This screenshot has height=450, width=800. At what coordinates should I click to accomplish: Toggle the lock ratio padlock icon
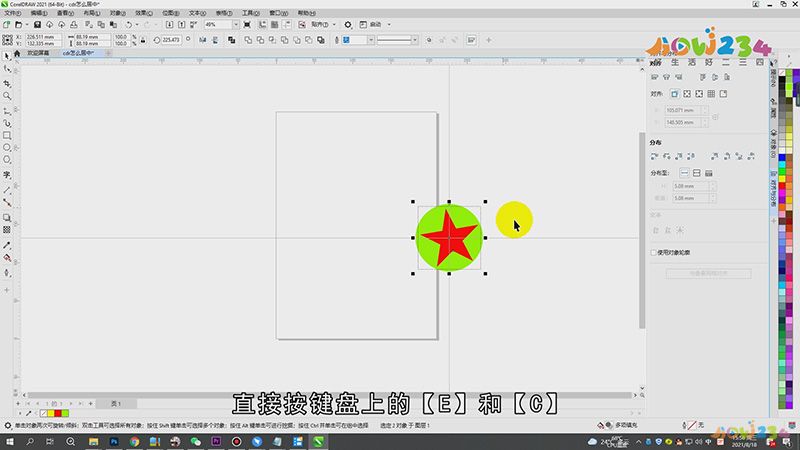(143, 40)
